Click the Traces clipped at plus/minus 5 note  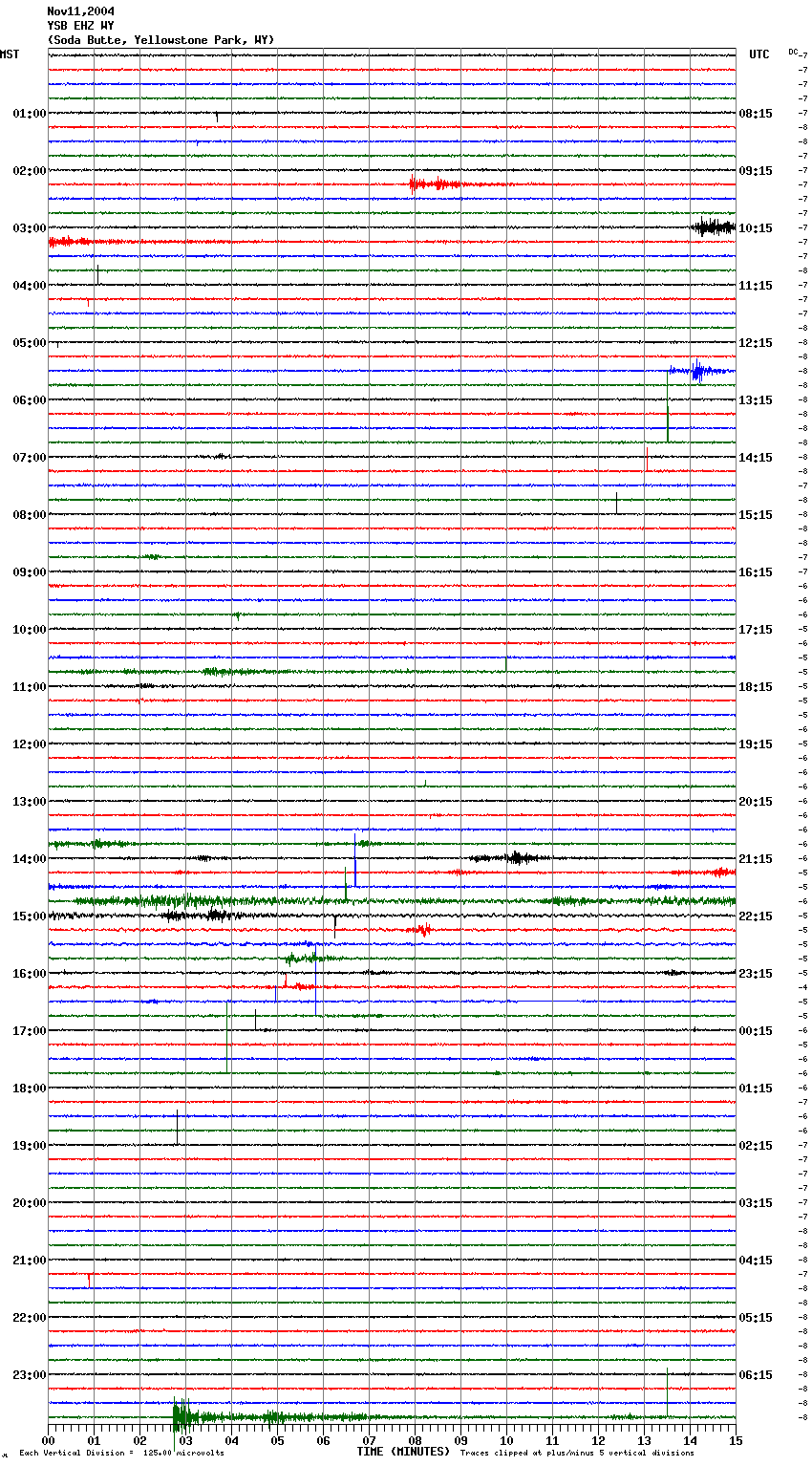pos(577,1454)
